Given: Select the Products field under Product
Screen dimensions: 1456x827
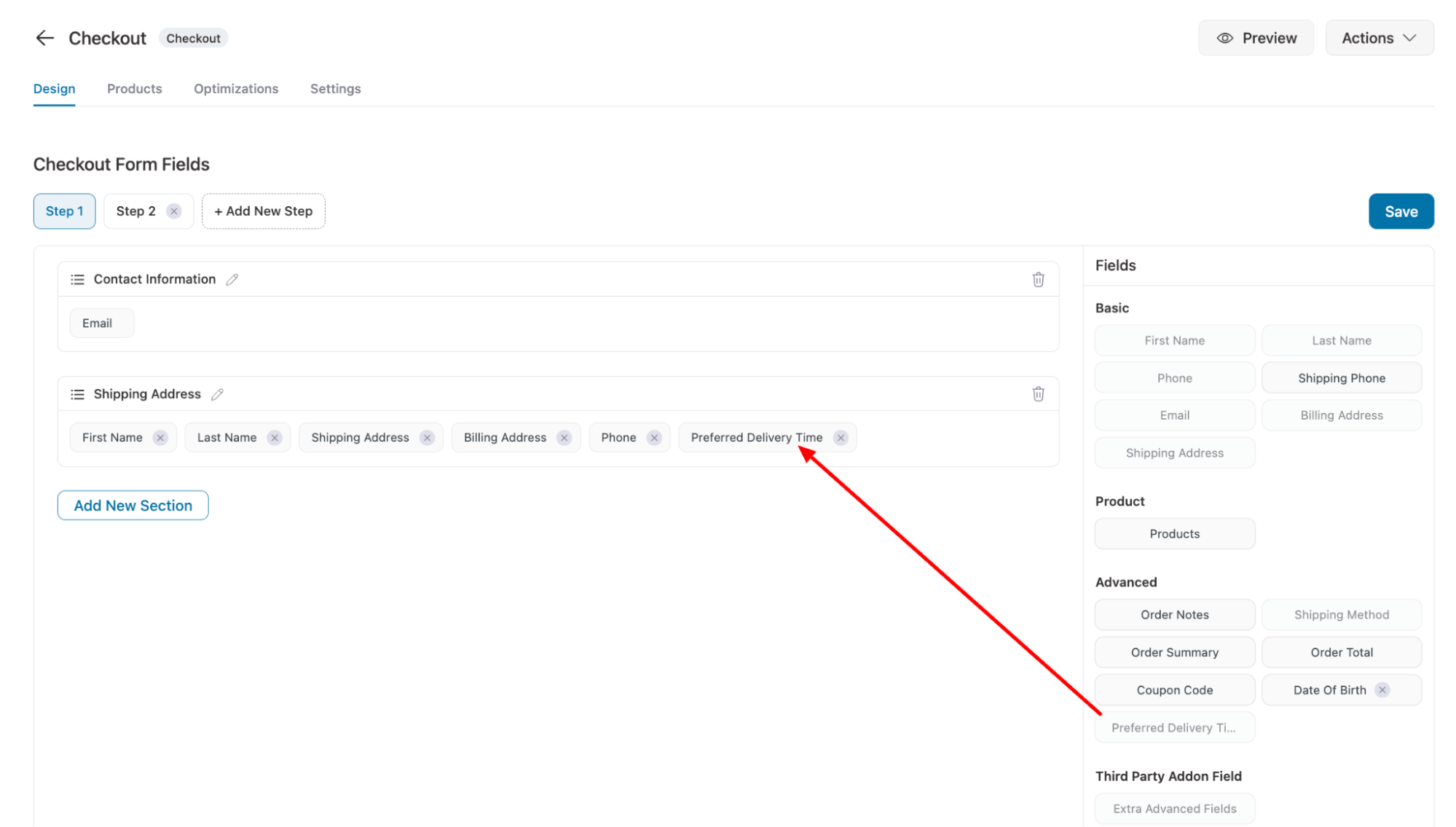Looking at the screenshot, I should click(1174, 534).
